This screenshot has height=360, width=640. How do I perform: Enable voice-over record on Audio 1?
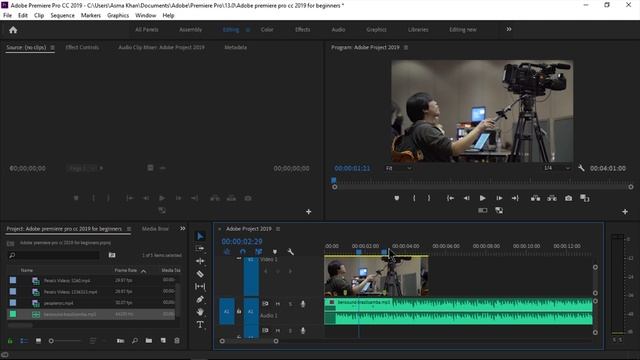tap(303, 304)
